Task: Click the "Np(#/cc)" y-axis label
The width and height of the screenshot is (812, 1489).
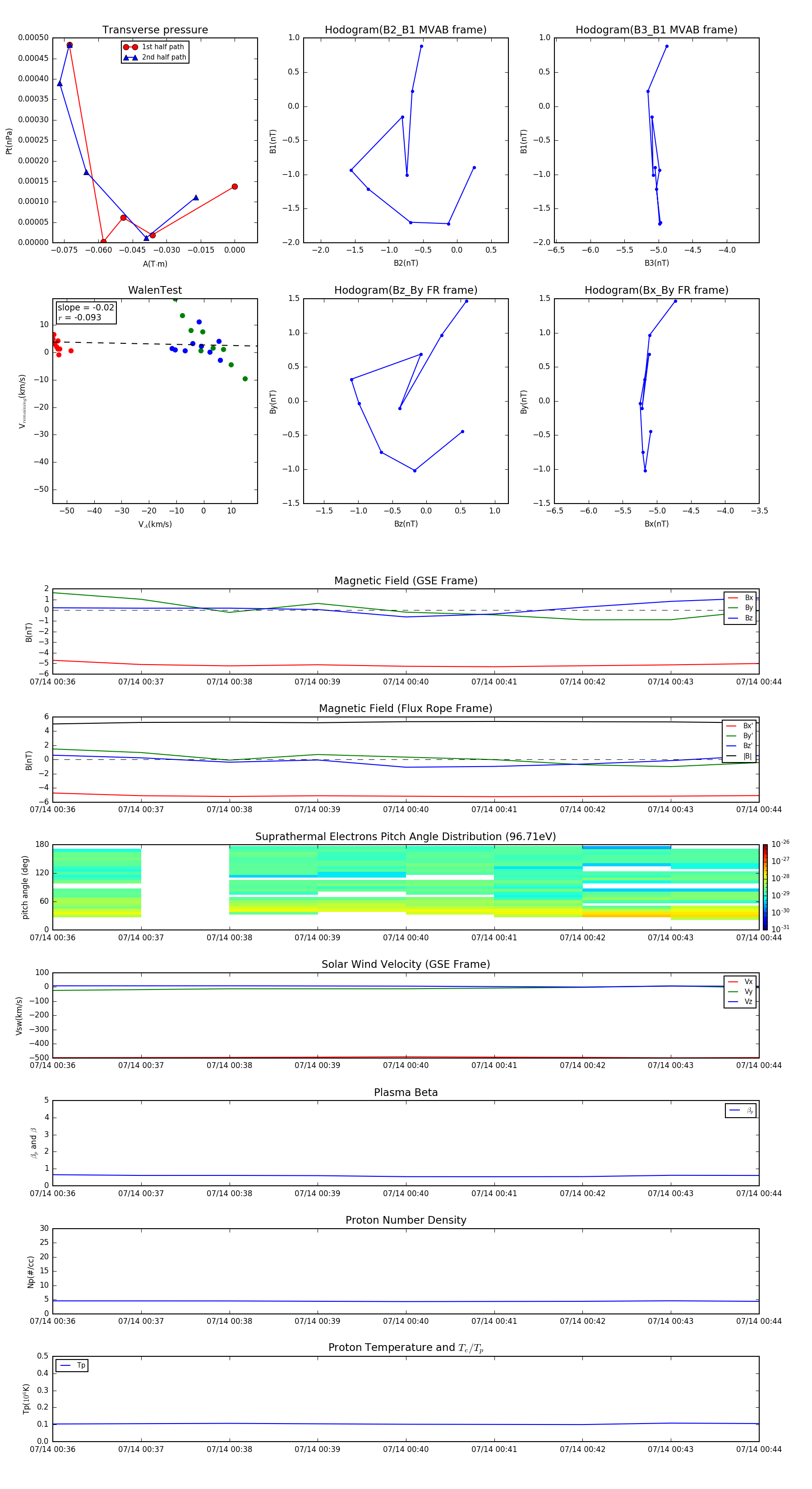Action: pos(31,1272)
